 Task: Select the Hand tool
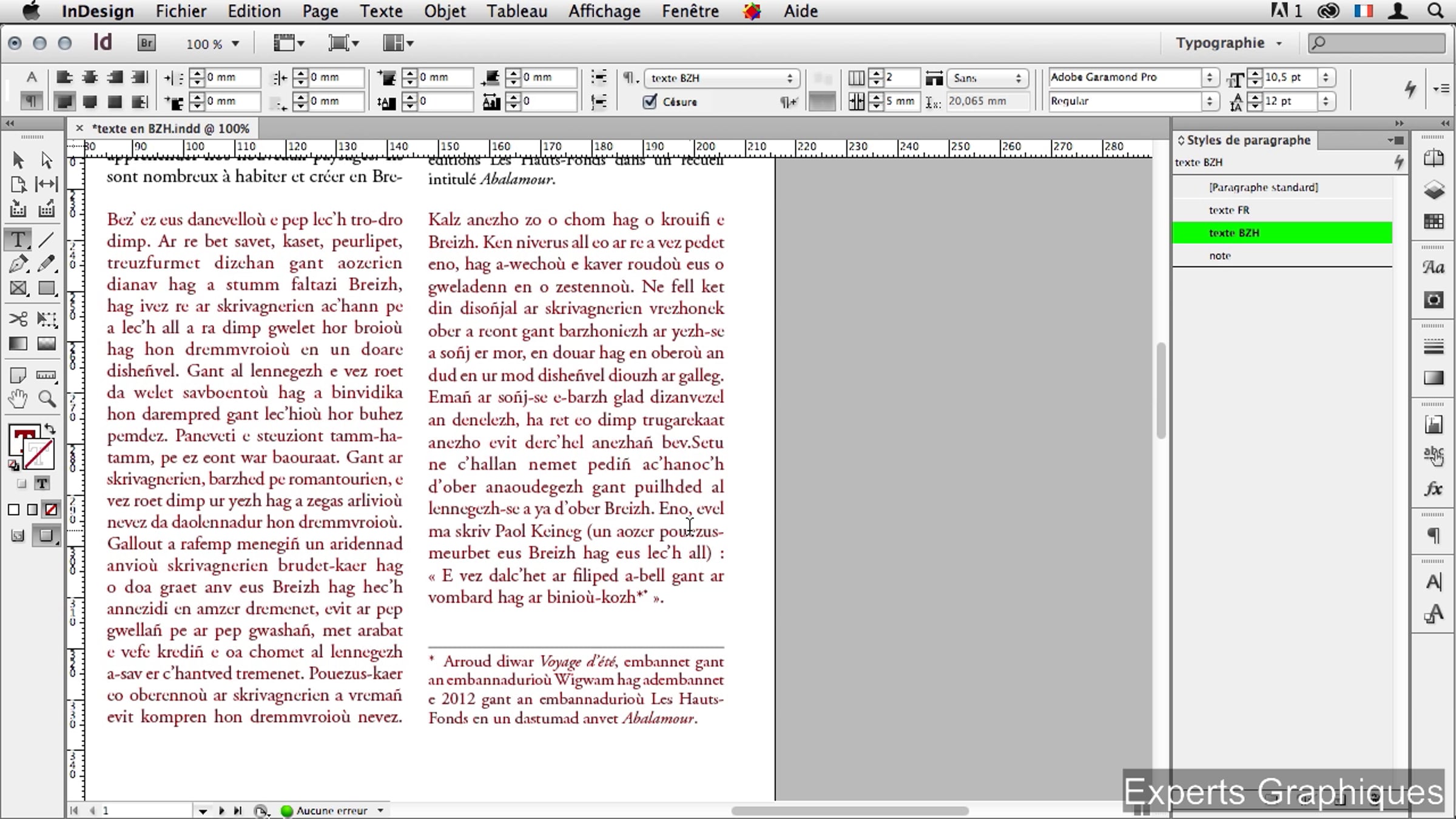pos(18,399)
